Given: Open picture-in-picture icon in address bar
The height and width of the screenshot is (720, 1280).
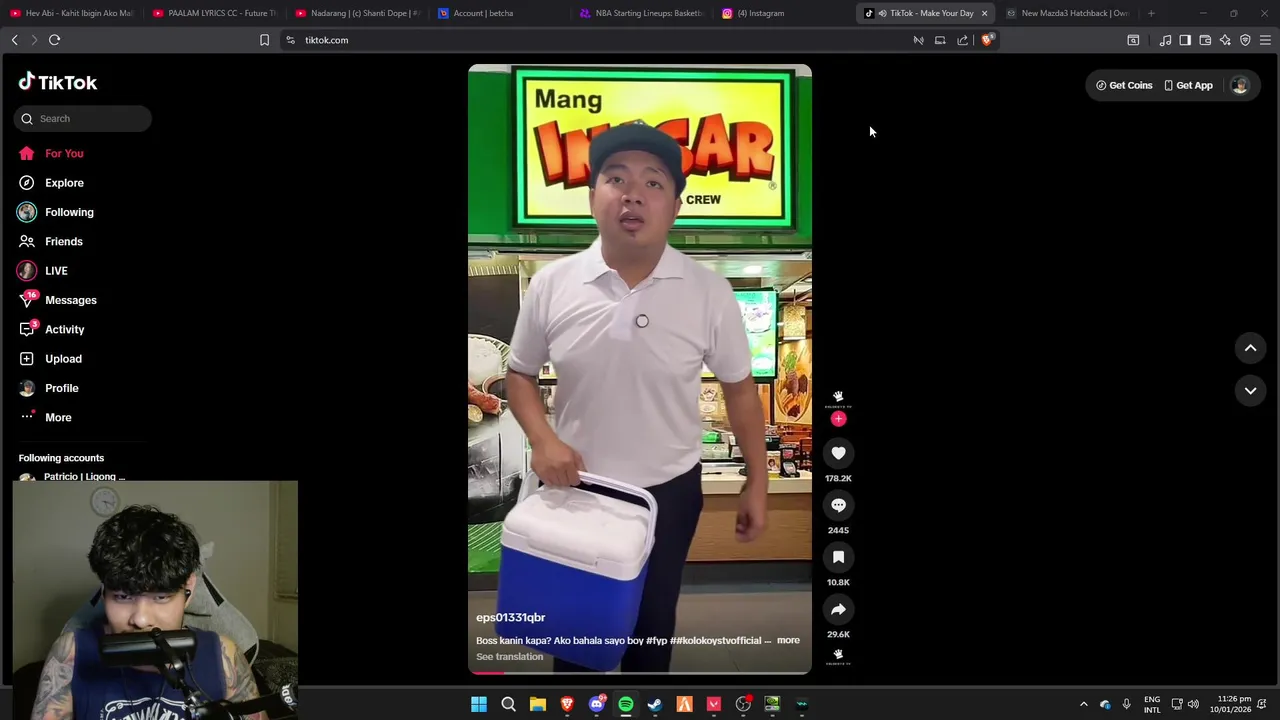Looking at the screenshot, I should click(940, 40).
